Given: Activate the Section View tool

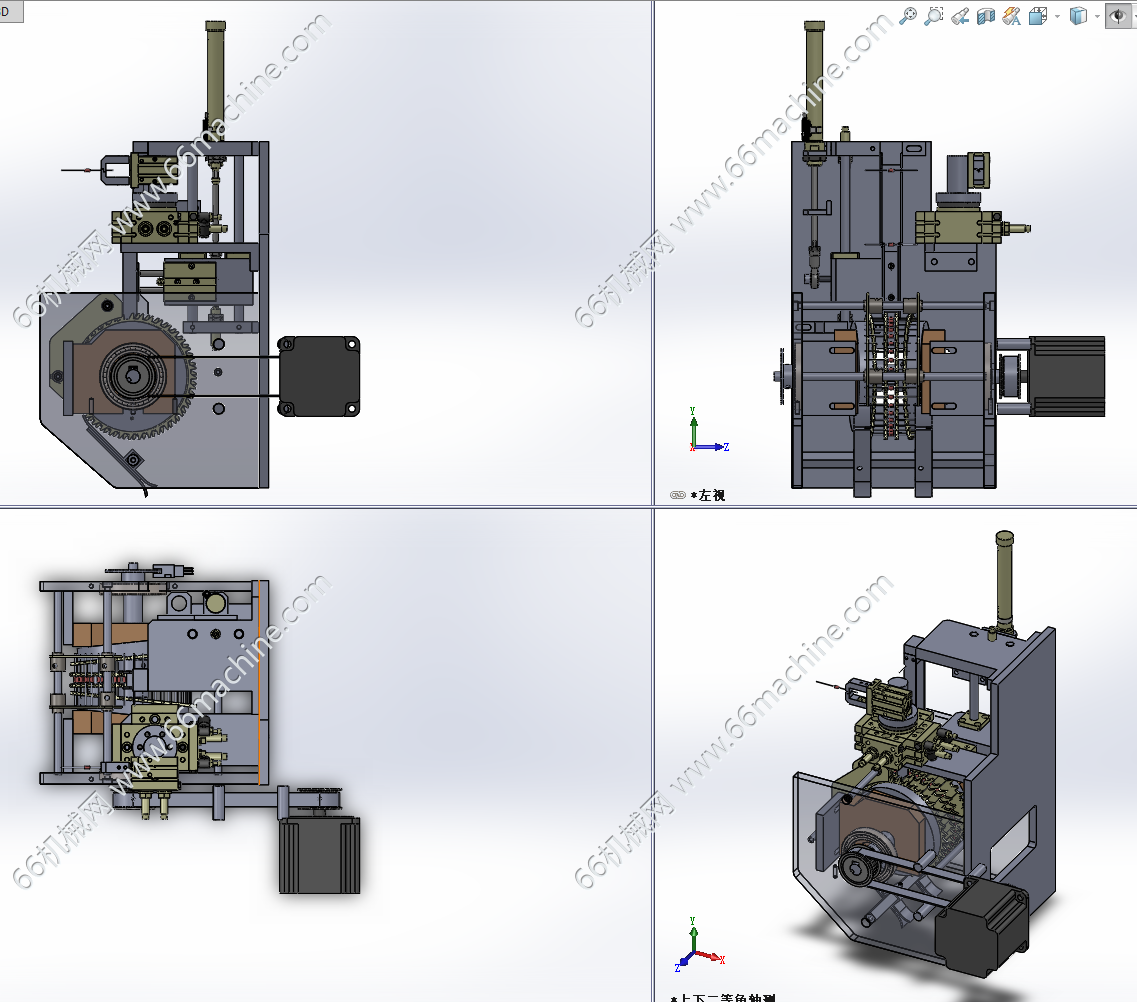Looking at the screenshot, I should pyautogui.click(x=986, y=16).
